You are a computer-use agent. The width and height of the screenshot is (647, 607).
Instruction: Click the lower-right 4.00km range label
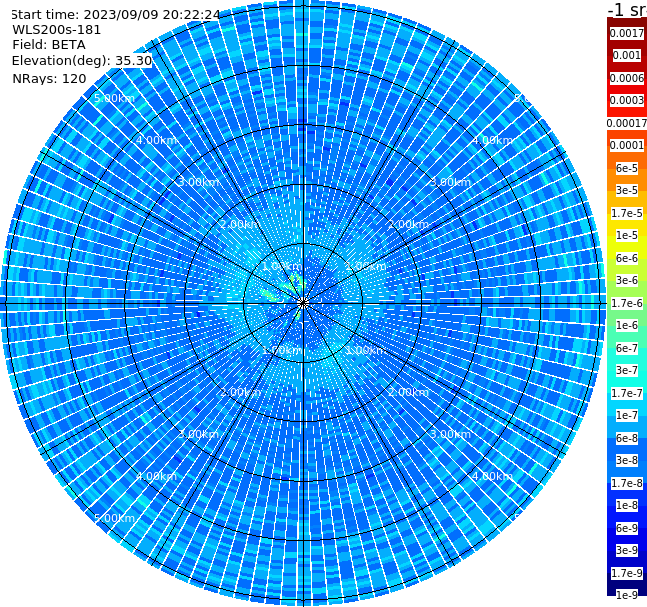pos(492,476)
